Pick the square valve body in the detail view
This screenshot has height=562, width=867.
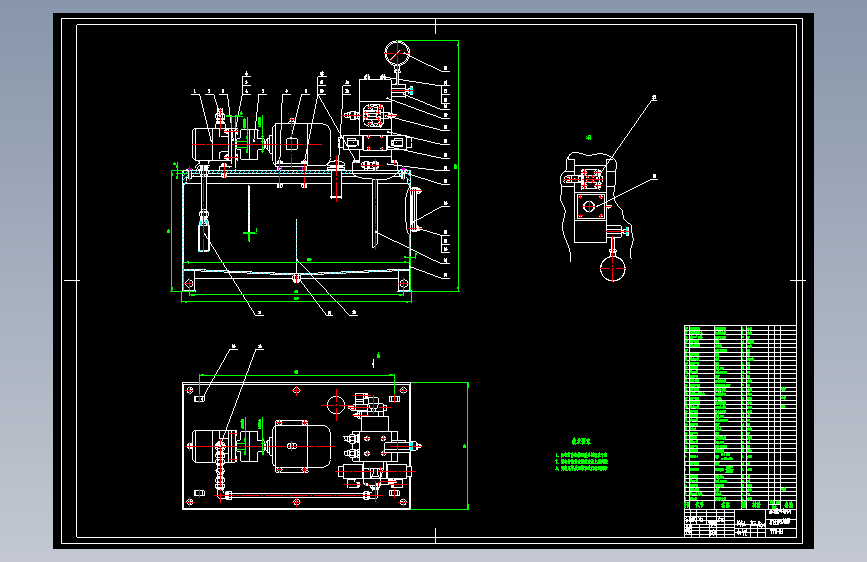tap(590, 206)
